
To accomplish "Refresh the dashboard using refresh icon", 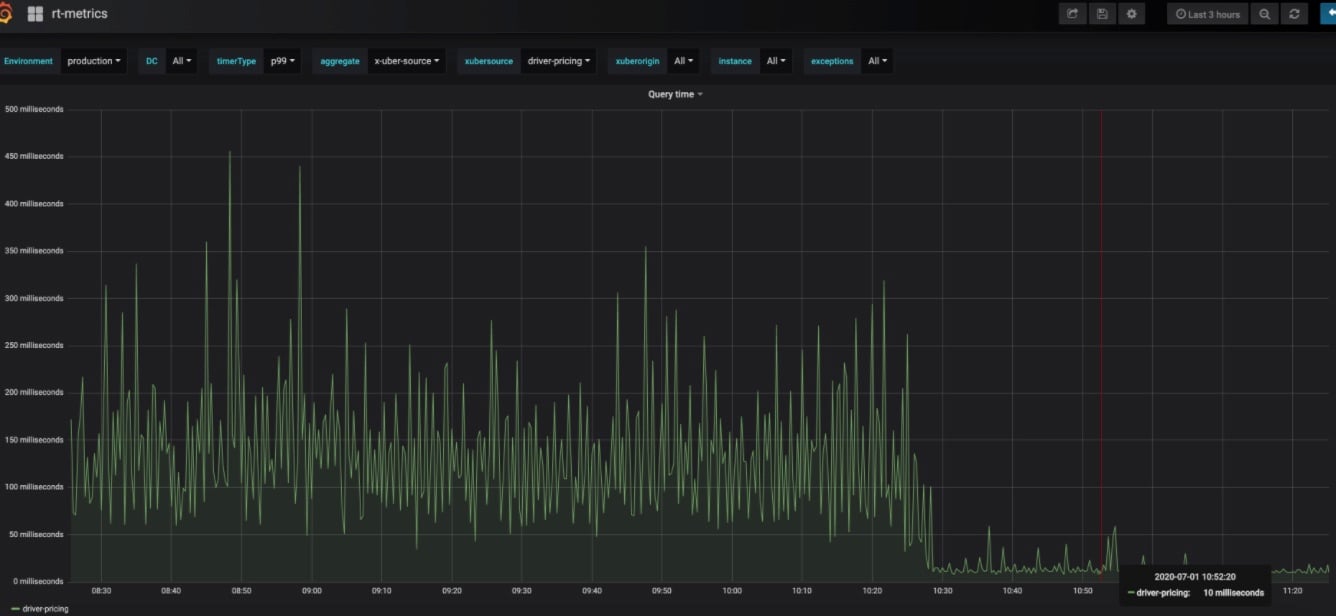I will (x=1294, y=14).
